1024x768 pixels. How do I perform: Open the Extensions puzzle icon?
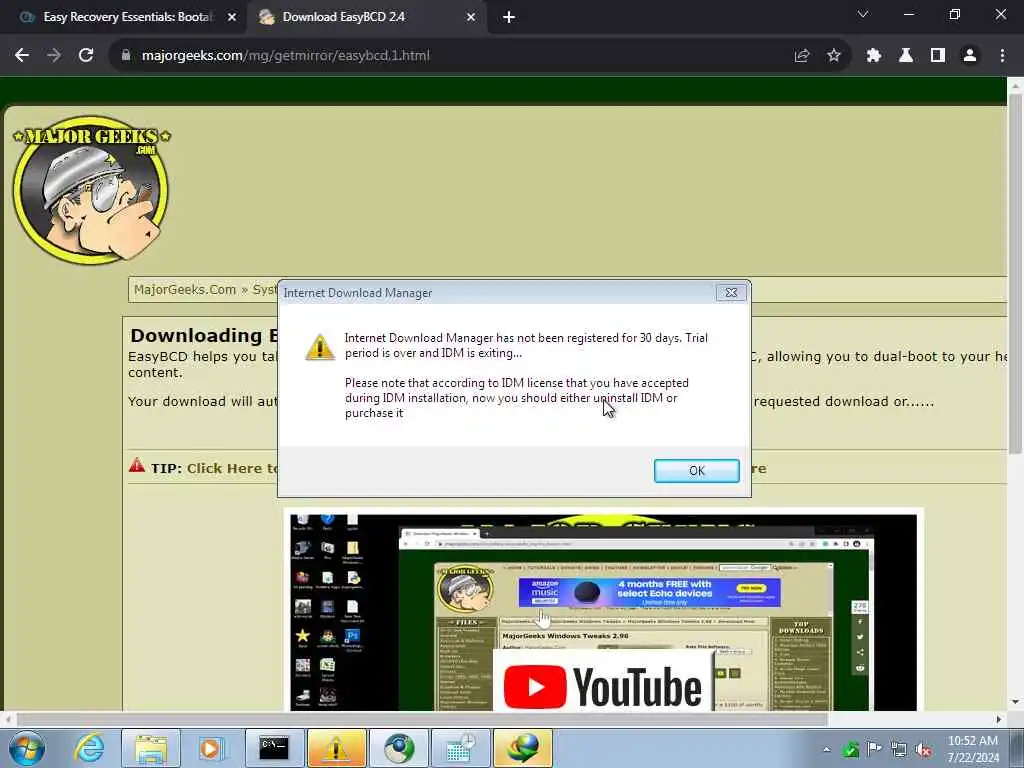(x=874, y=56)
